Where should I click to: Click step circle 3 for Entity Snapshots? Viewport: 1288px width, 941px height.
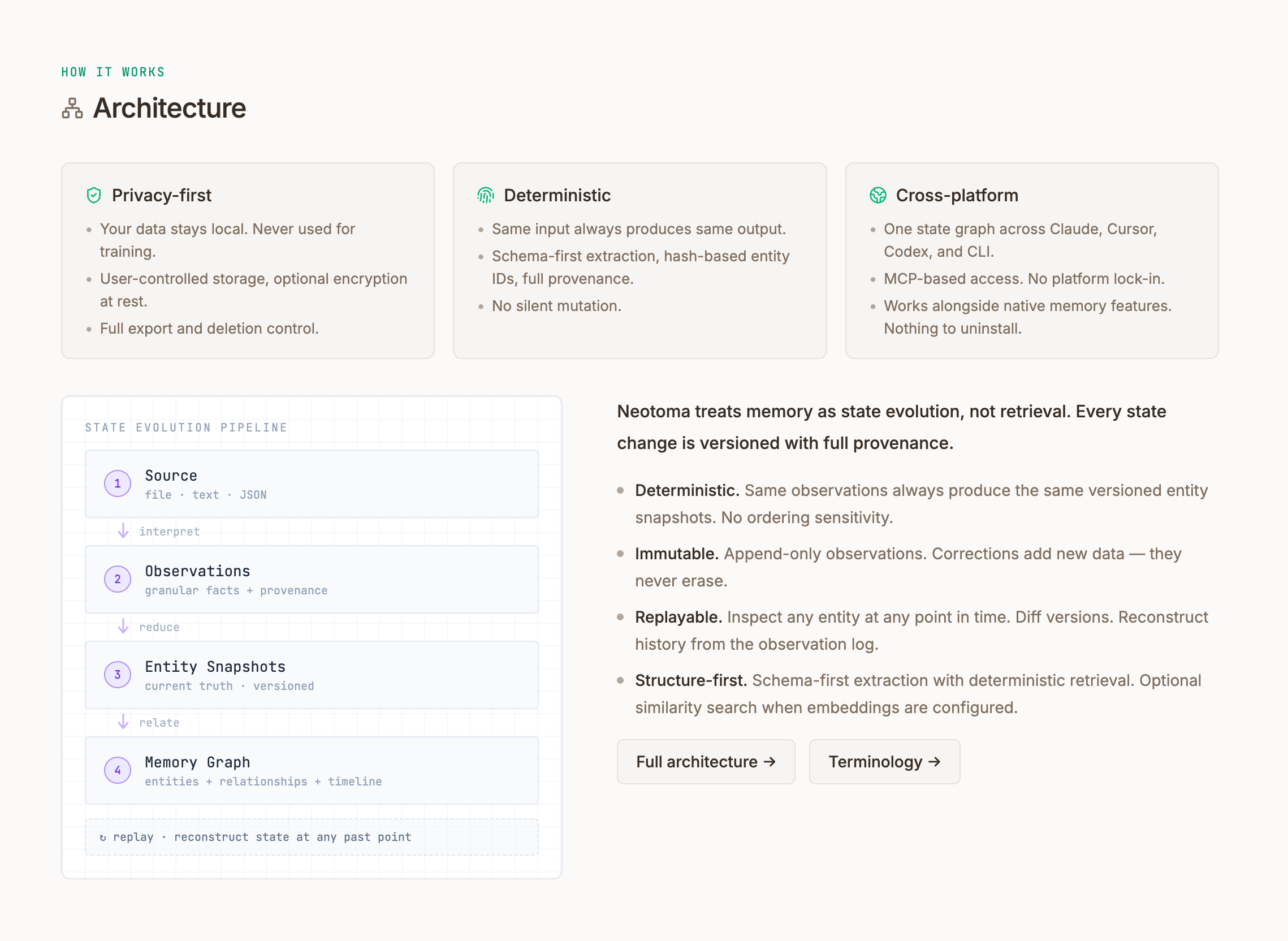point(117,675)
